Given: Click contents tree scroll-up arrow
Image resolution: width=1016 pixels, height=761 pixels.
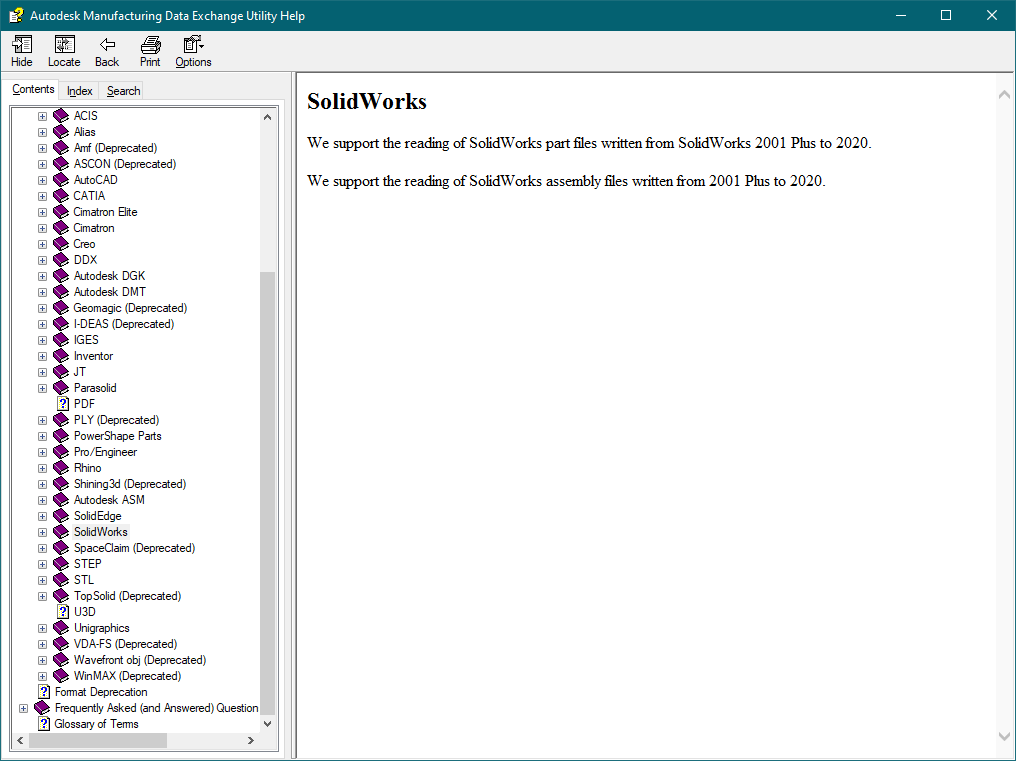Looking at the screenshot, I should point(268,117).
